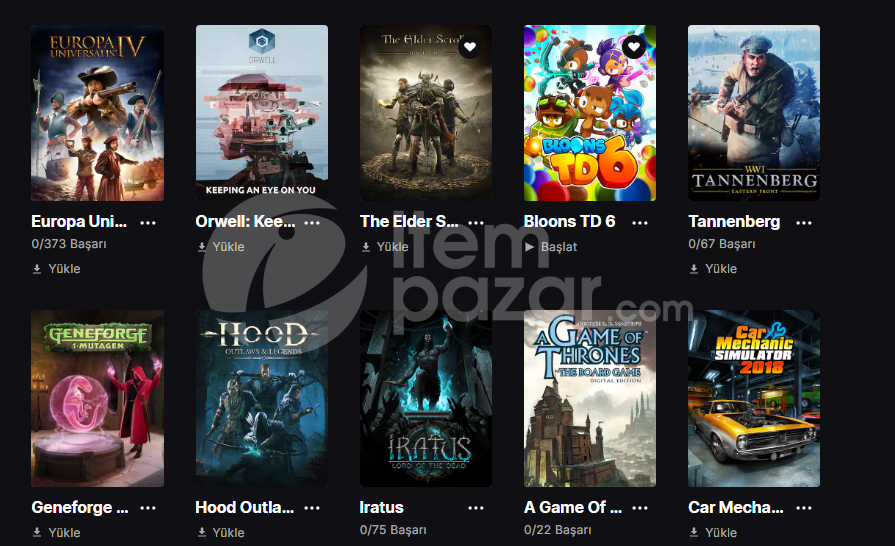The width and height of the screenshot is (895, 546).
Task: Open The Elder Scrolls Online cover art
Action: coord(426,113)
